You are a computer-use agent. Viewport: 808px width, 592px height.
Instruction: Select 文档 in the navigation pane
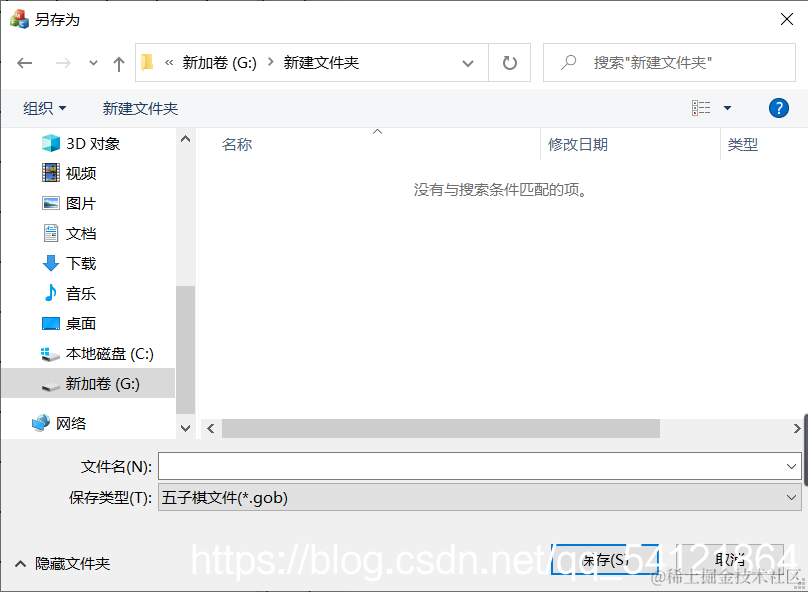81,233
